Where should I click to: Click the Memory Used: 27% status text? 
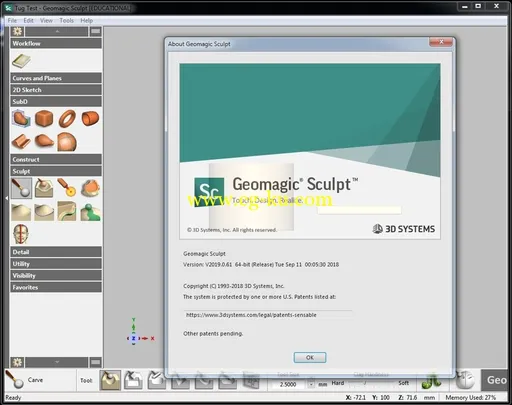(471, 397)
